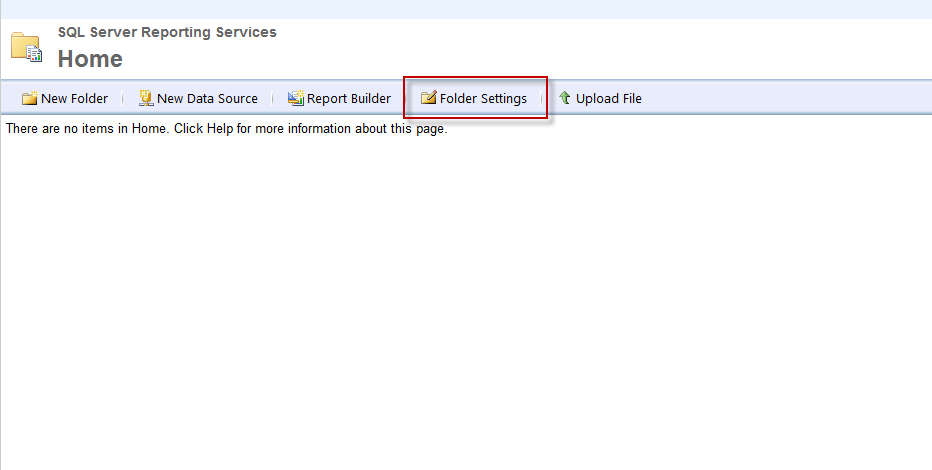Click the Home folder icon in header
Viewport: 932px width, 470px height.
point(26,47)
